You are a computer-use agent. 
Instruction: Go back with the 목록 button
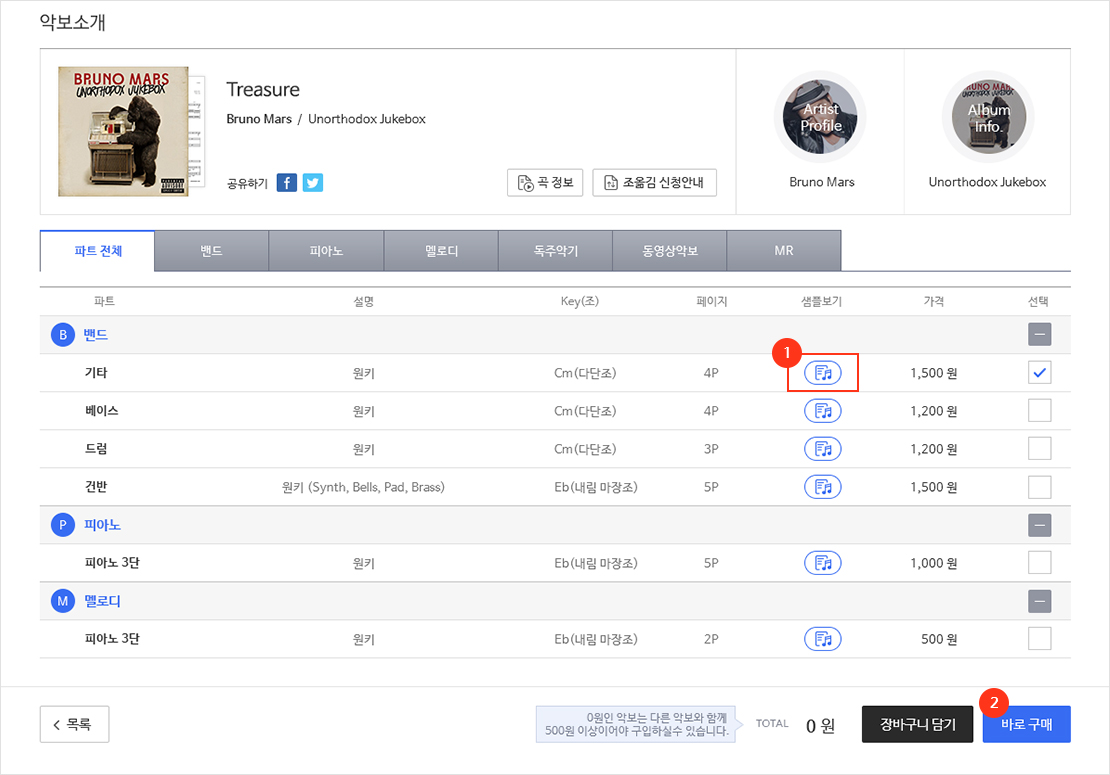[x=74, y=724]
